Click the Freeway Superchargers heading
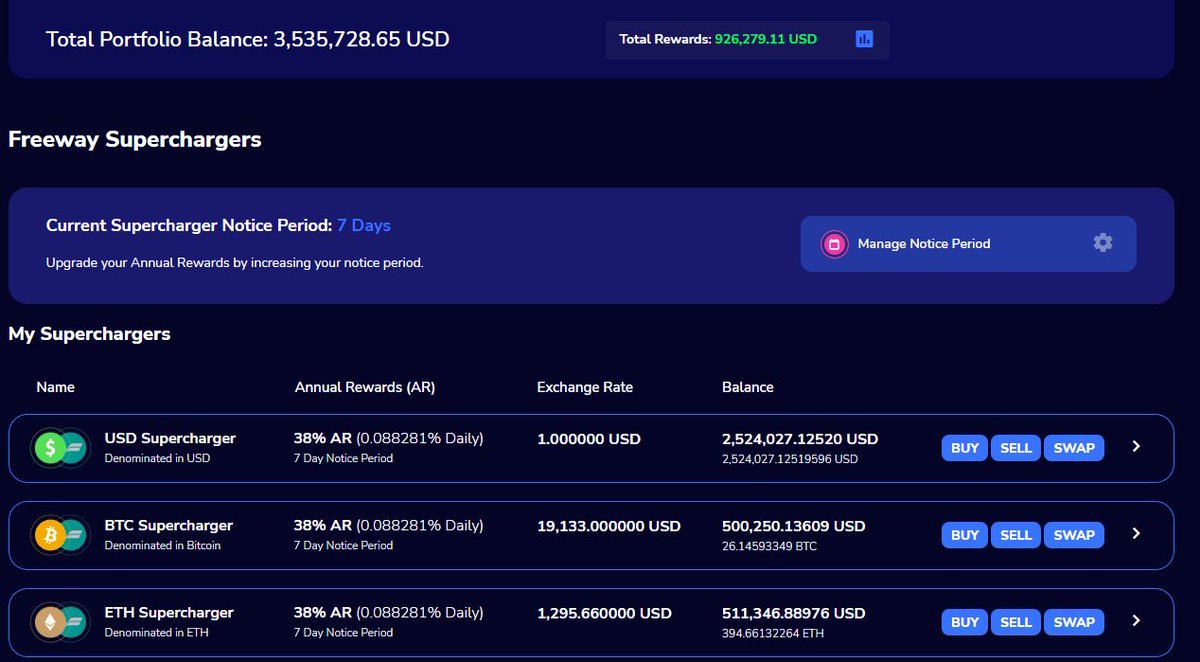The height and width of the screenshot is (662, 1200). click(135, 140)
